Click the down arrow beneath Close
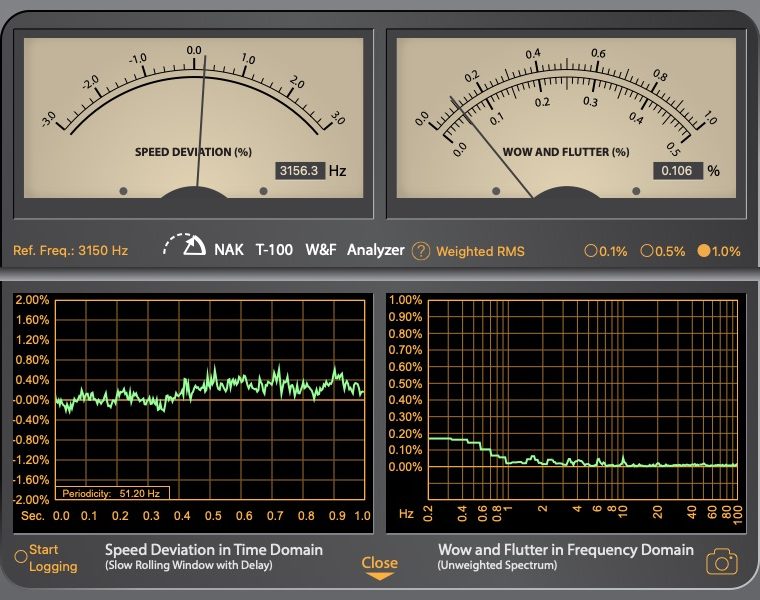 380,576
